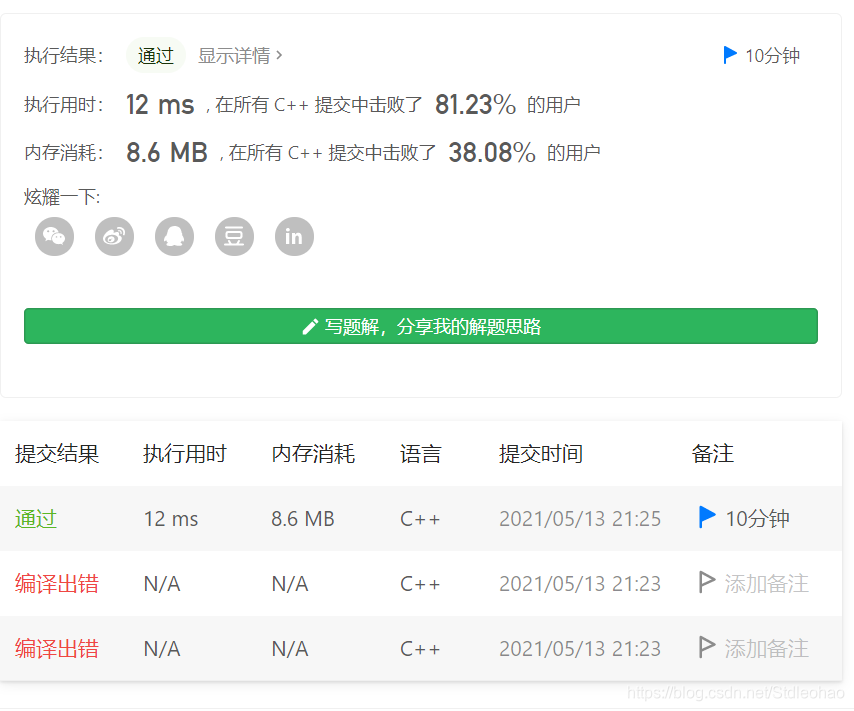The height and width of the screenshot is (711, 854).
Task: Click 写题解 share solution button
Action: pyautogui.click(x=420, y=326)
